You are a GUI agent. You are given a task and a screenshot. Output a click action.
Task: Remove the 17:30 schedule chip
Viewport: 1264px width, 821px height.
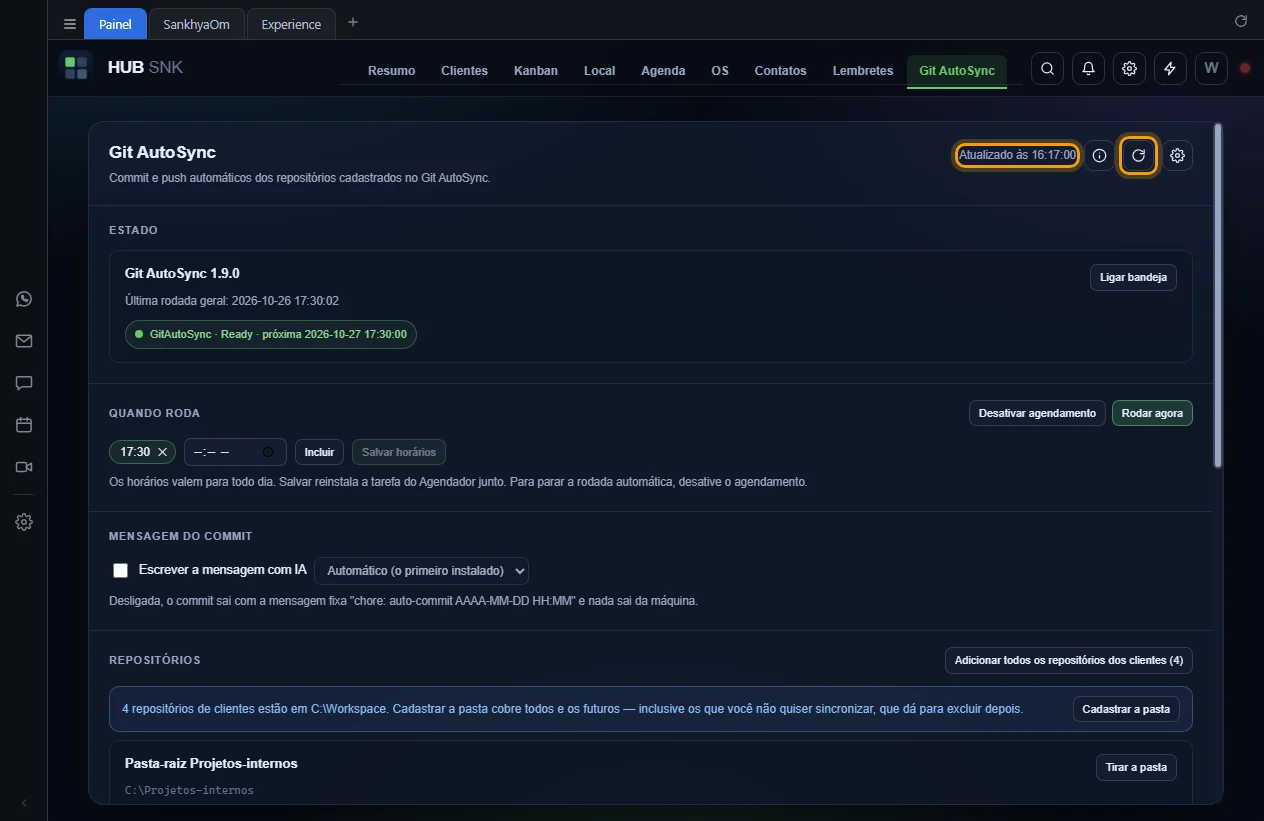coord(162,452)
